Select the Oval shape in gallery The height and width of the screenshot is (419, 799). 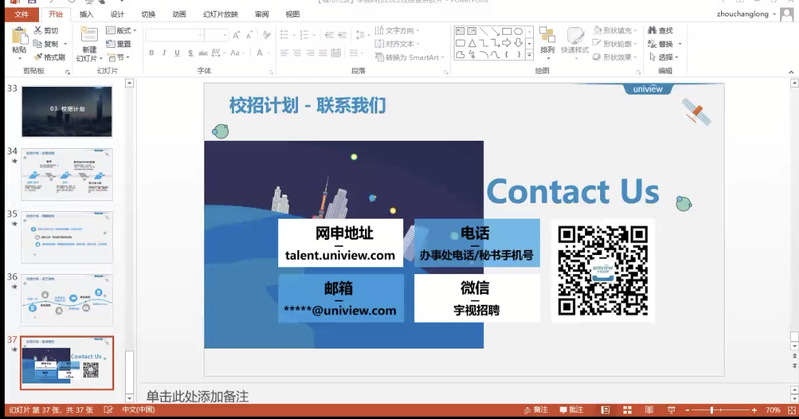pos(518,31)
